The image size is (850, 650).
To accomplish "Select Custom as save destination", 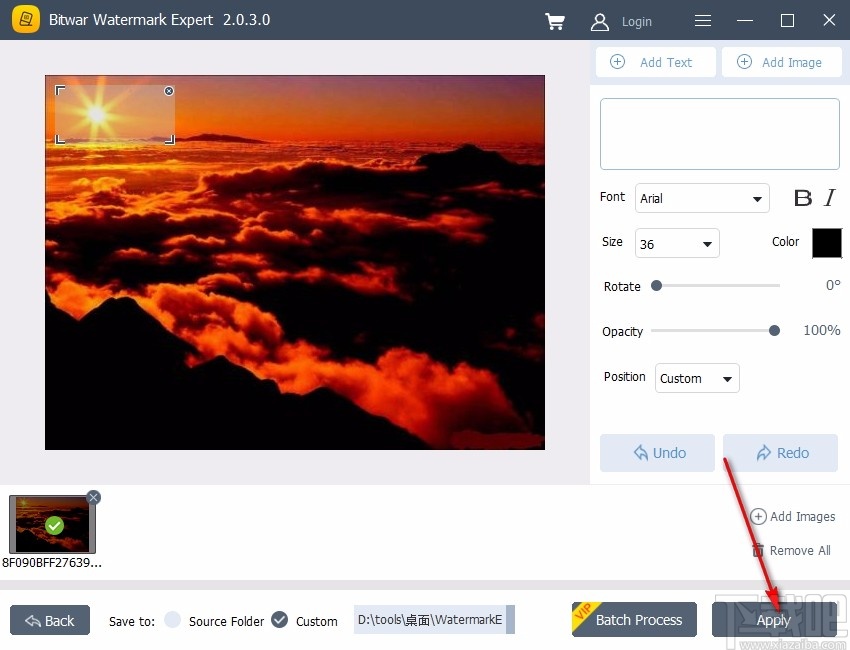I will (281, 620).
